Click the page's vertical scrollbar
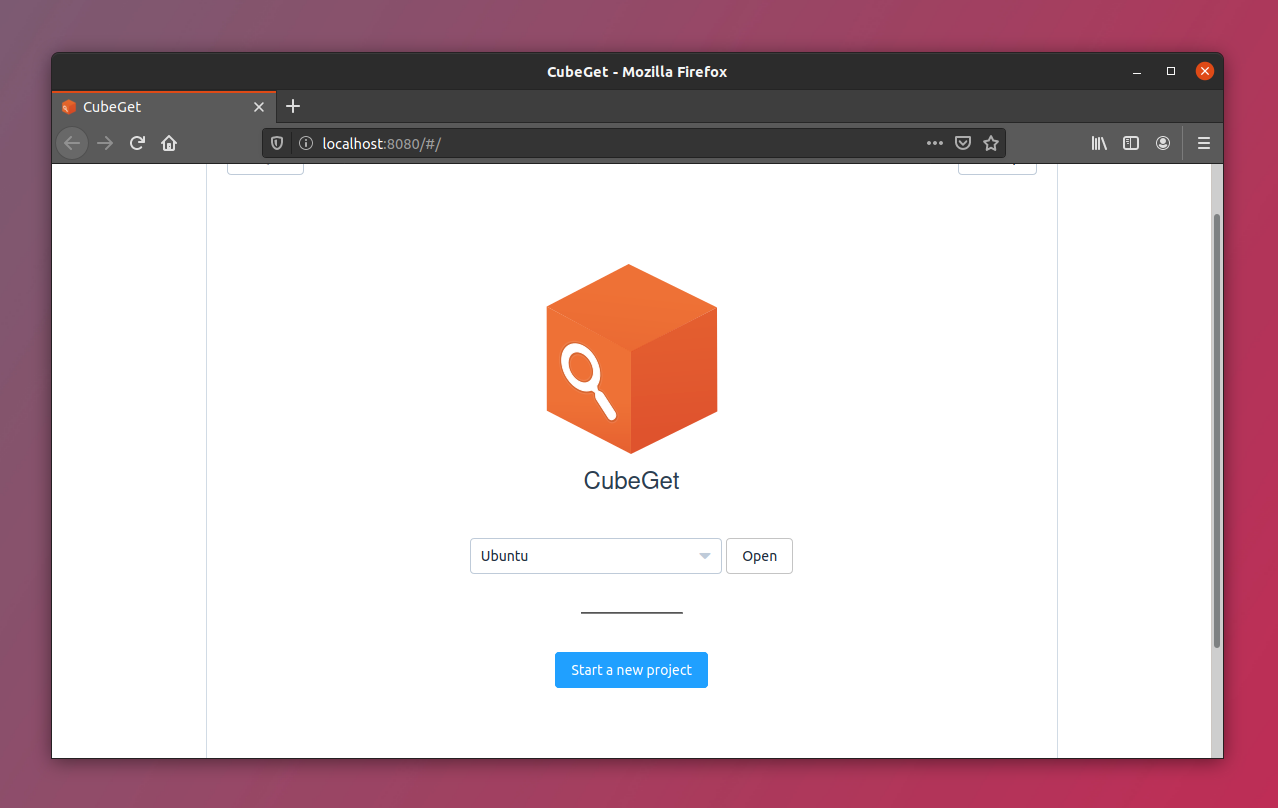The image size is (1278, 808). pos(1216,430)
